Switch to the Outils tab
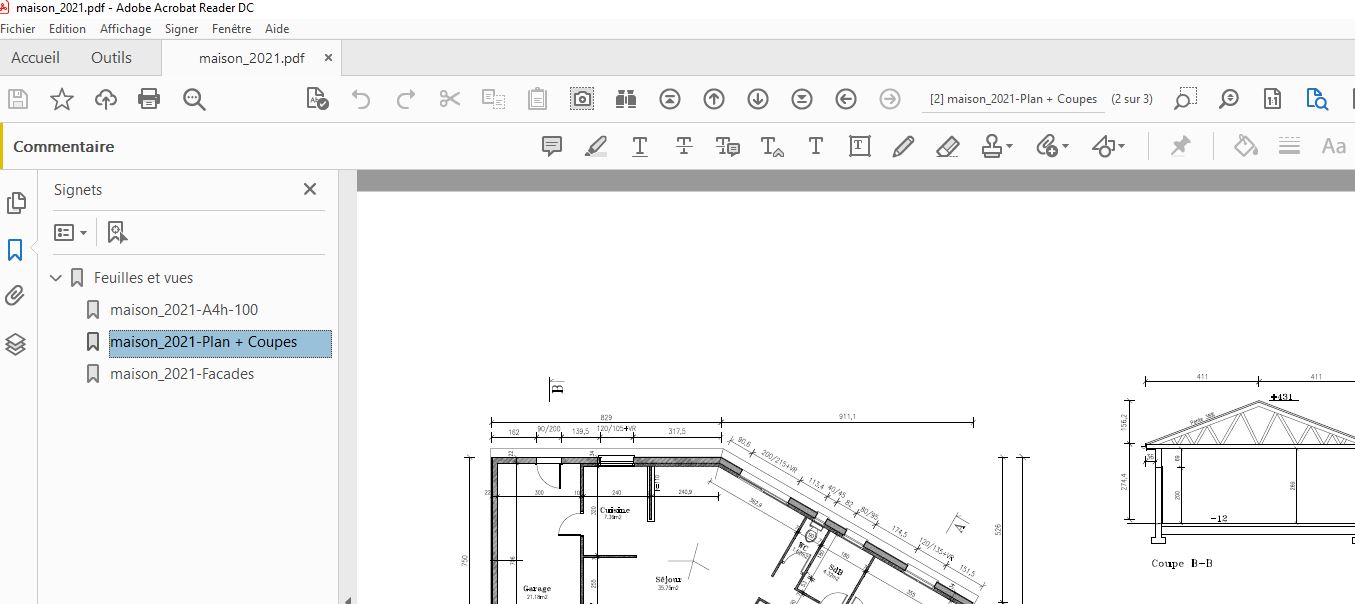This screenshot has height=604, width=1355. (x=111, y=58)
